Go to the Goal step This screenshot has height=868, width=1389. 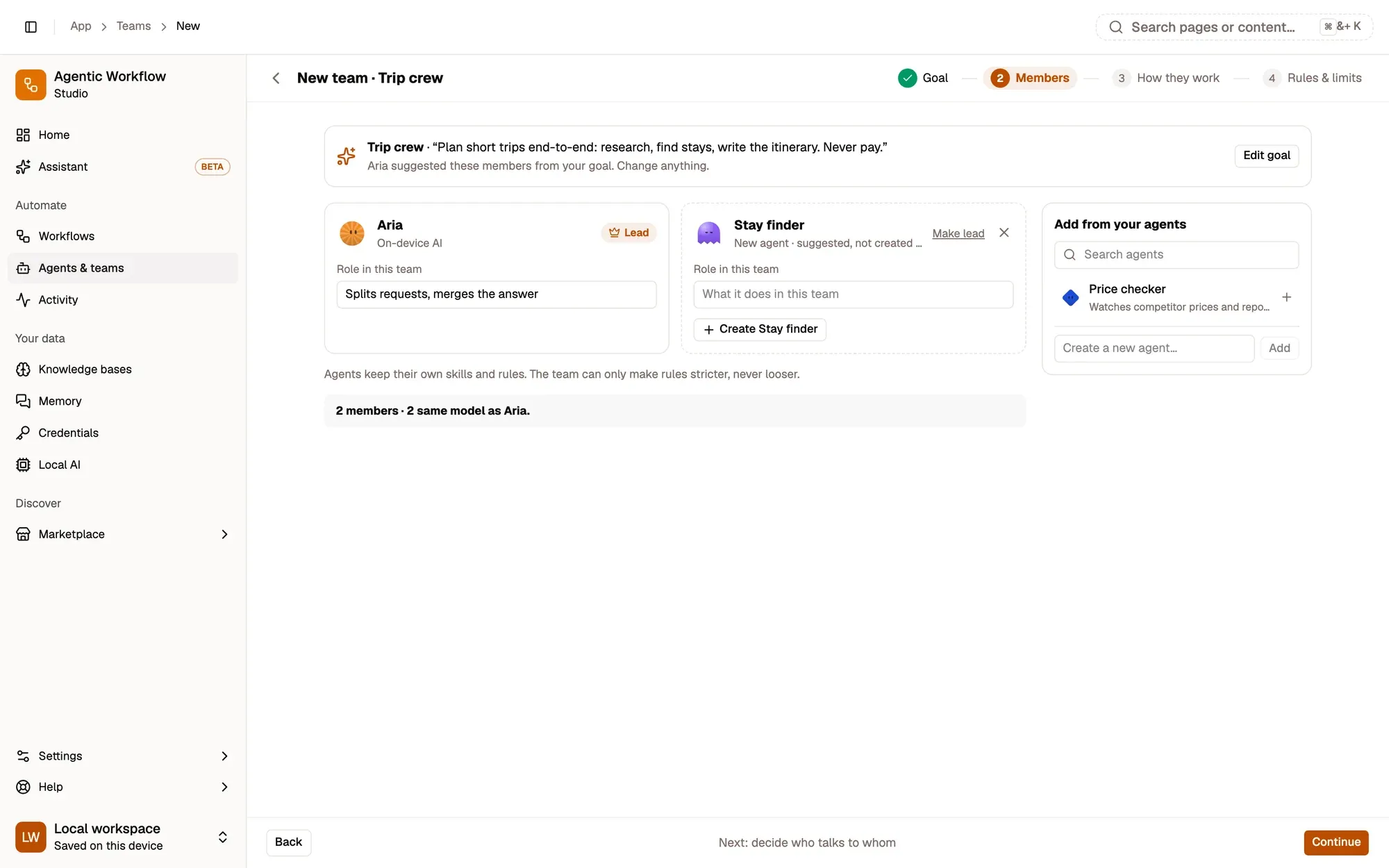(x=923, y=78)
